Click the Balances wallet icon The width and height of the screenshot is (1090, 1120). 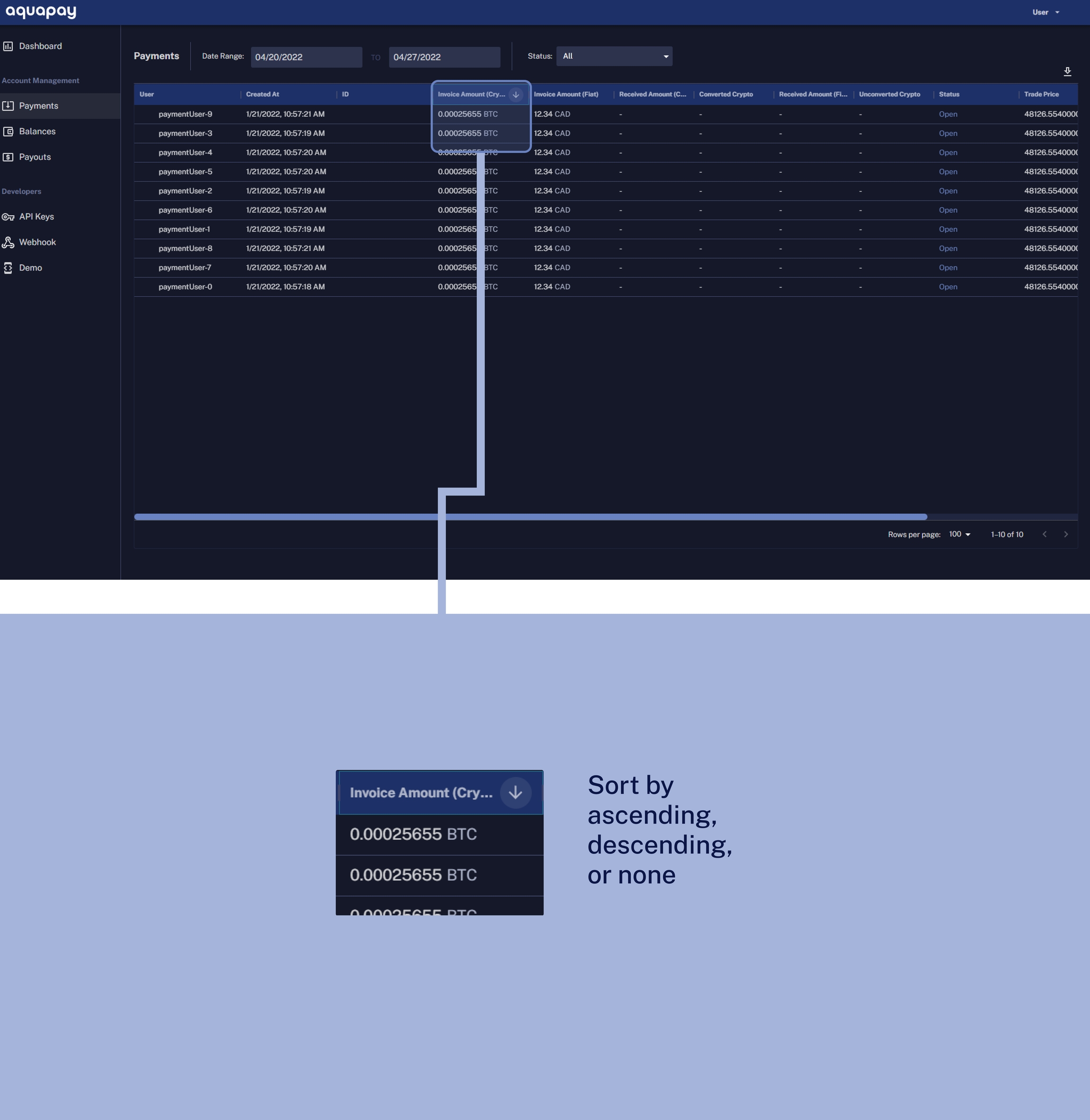pyautogui.click(x=8, y=131)
